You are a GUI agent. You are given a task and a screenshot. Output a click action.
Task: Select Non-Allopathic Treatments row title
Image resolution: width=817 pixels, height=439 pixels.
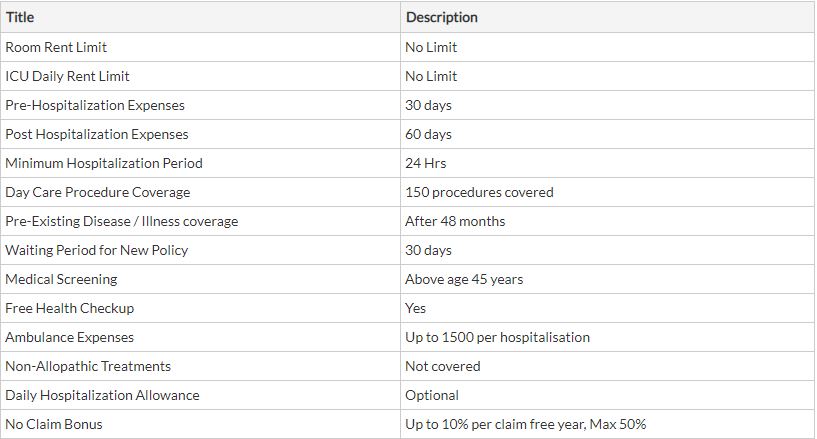click(x=201, y=366)
